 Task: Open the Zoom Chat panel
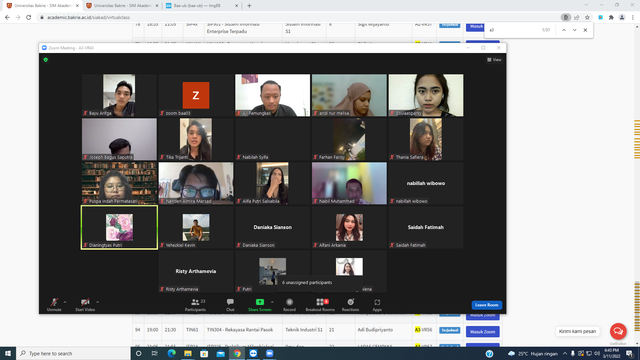point(230,304)
